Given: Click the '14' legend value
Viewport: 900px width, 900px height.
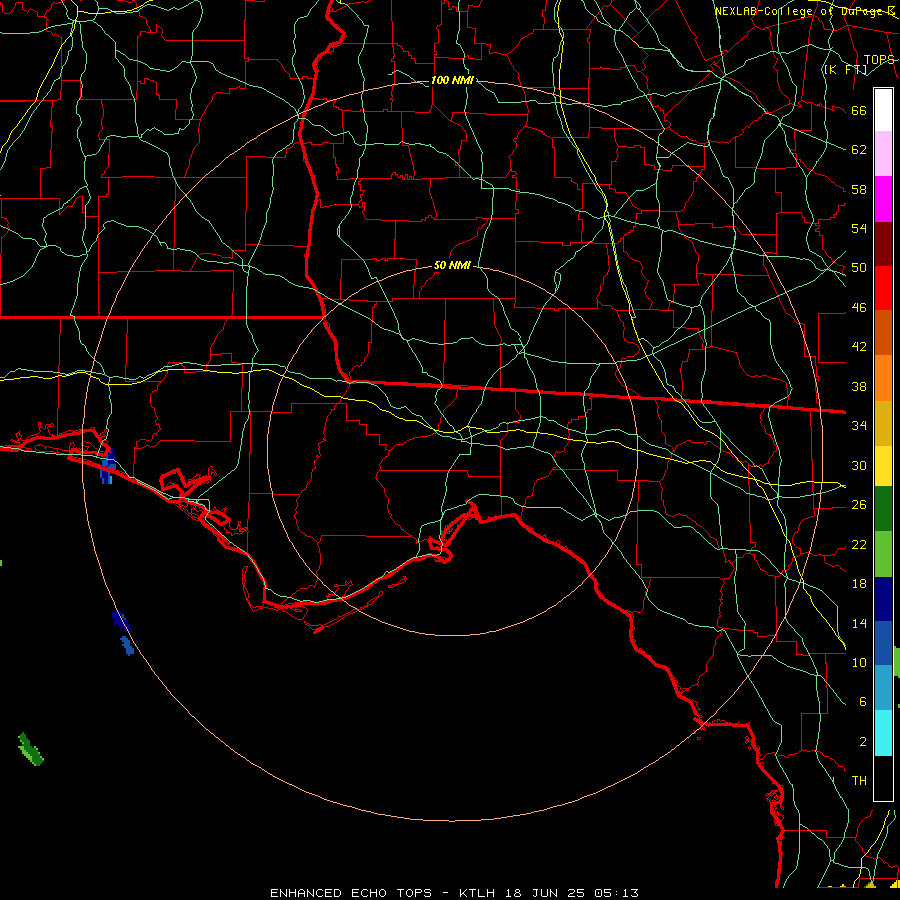Looking at the screenshot, I should pos(859,623).
